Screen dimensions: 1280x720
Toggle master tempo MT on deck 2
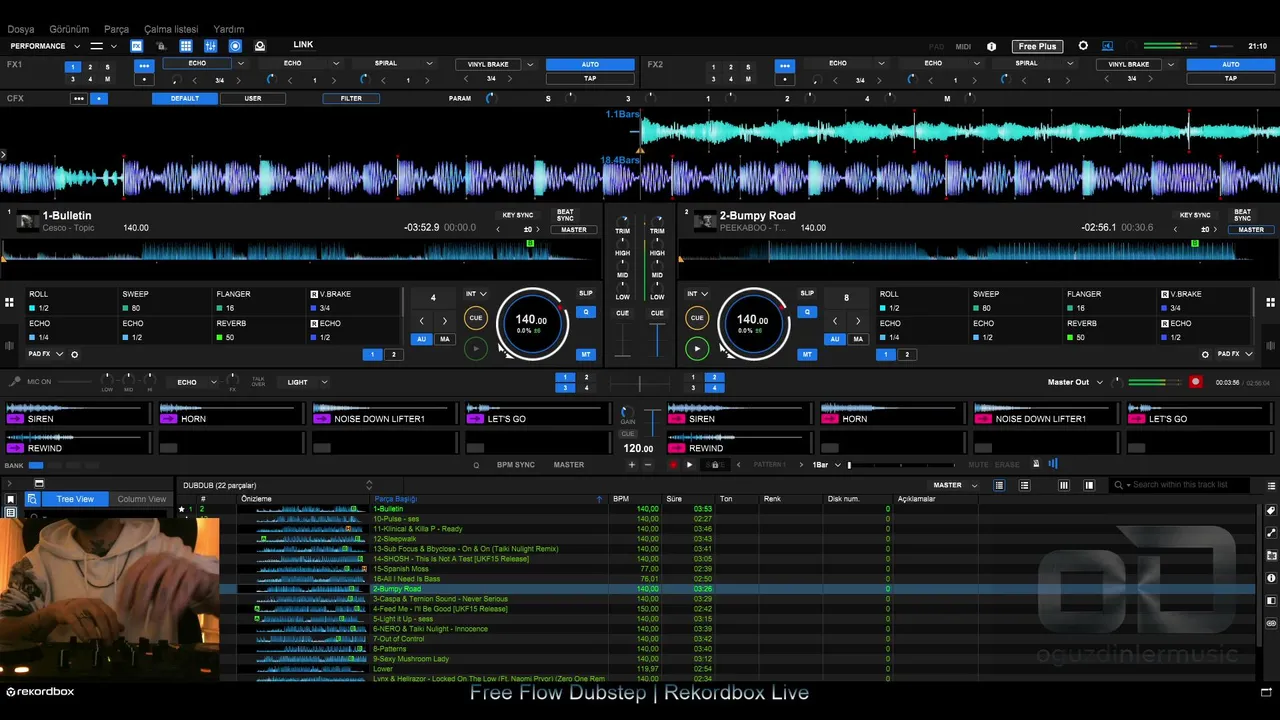[807, 354]
